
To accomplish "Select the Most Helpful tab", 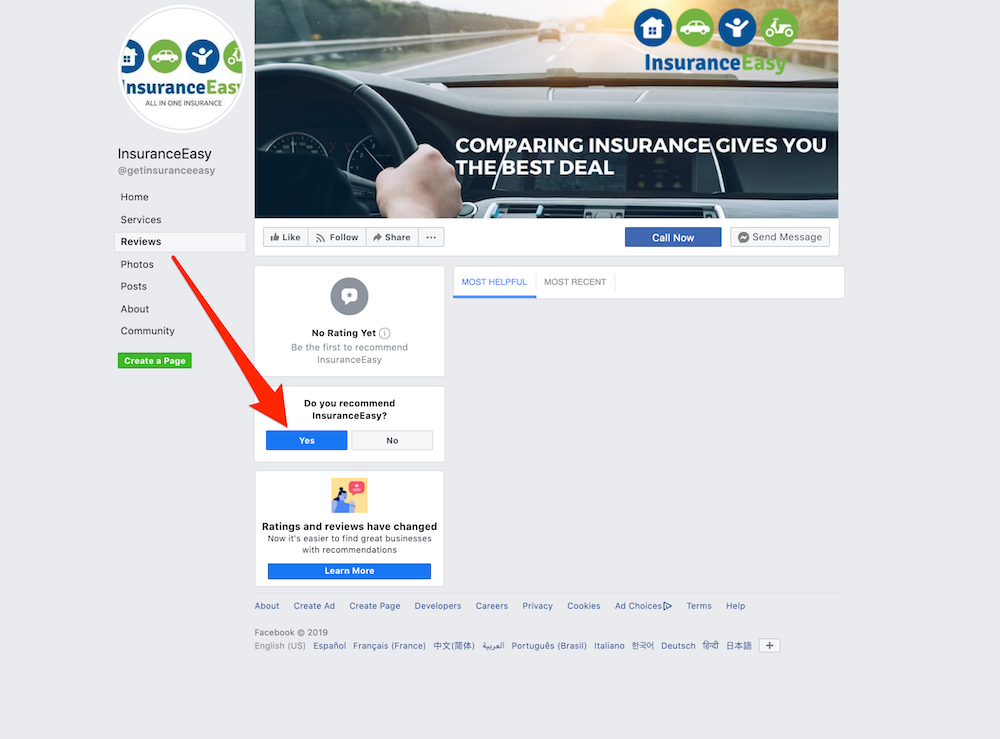I will (494, 282).
